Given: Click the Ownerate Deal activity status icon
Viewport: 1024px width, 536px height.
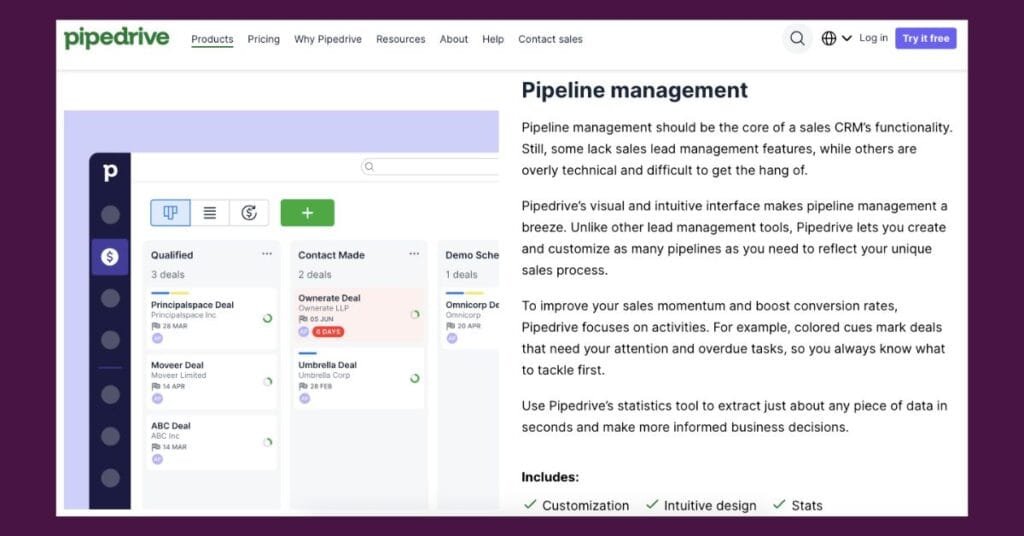Looking at the screenshot, I should click(x=415, y=315).
